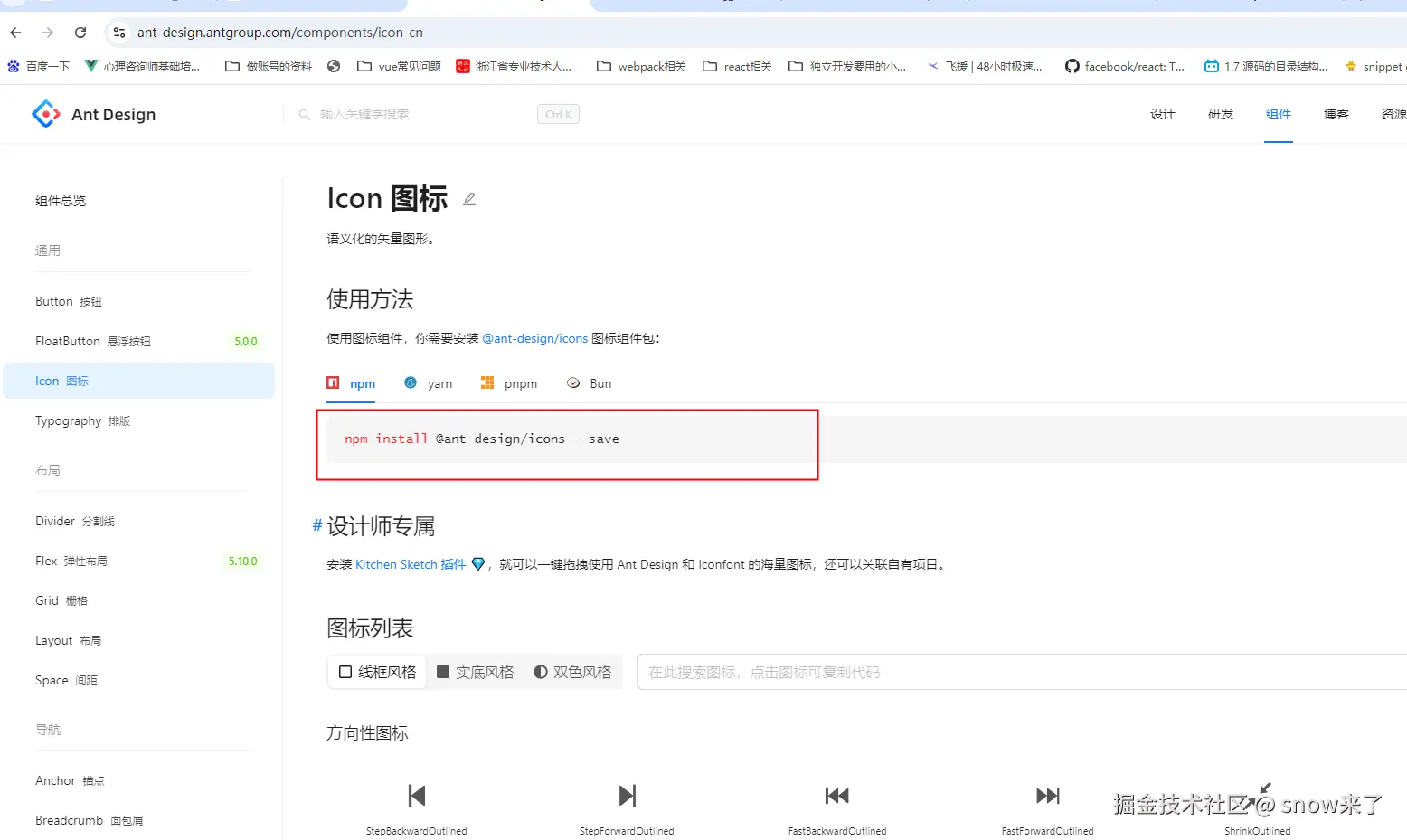Viewport: 1407px width, 840px height.
Task: Click the browser back arrow
Action: point(15,33)
